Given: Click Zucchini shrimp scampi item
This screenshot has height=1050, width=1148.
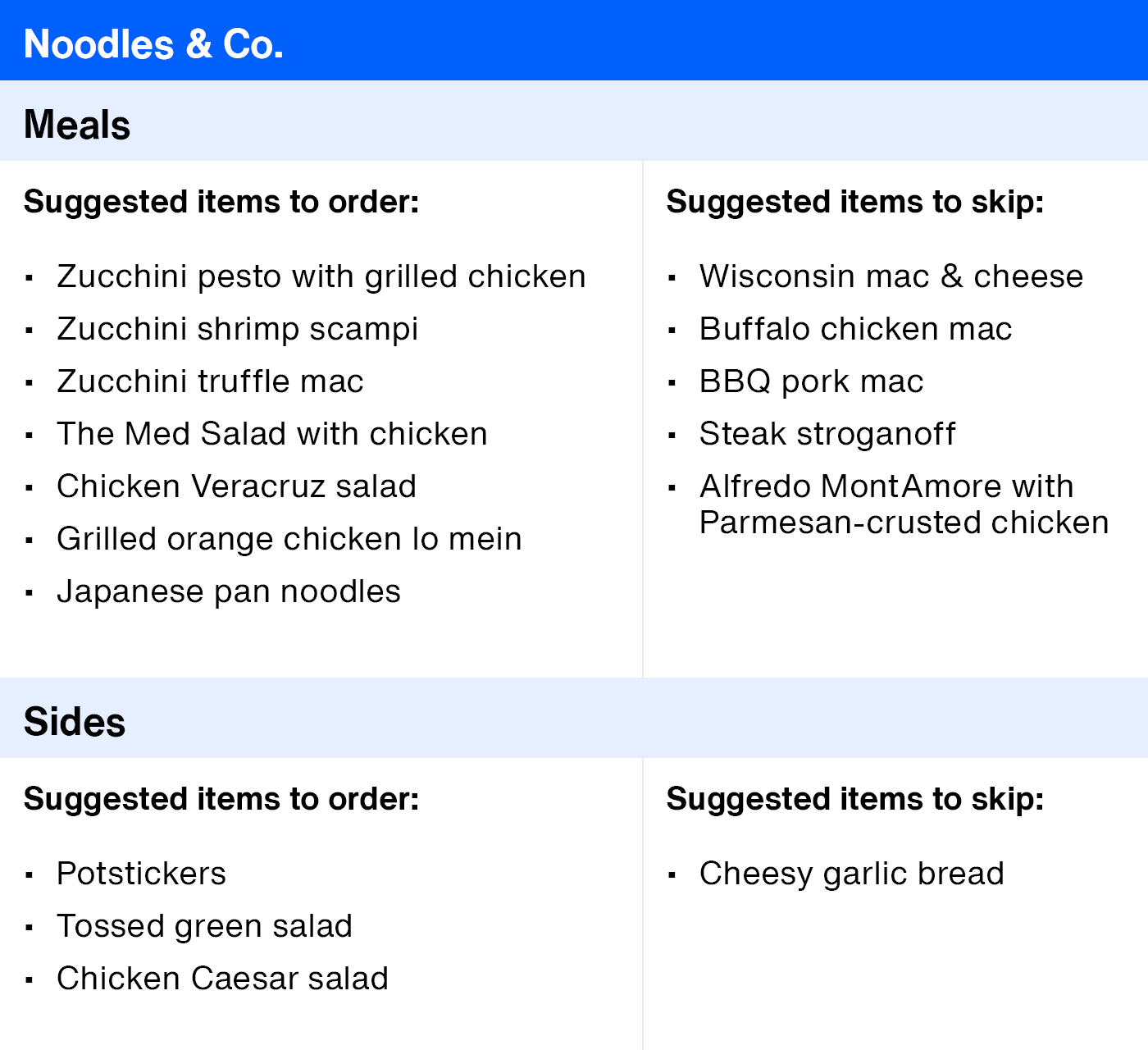Looking at the screenshot, I should 238,330.
